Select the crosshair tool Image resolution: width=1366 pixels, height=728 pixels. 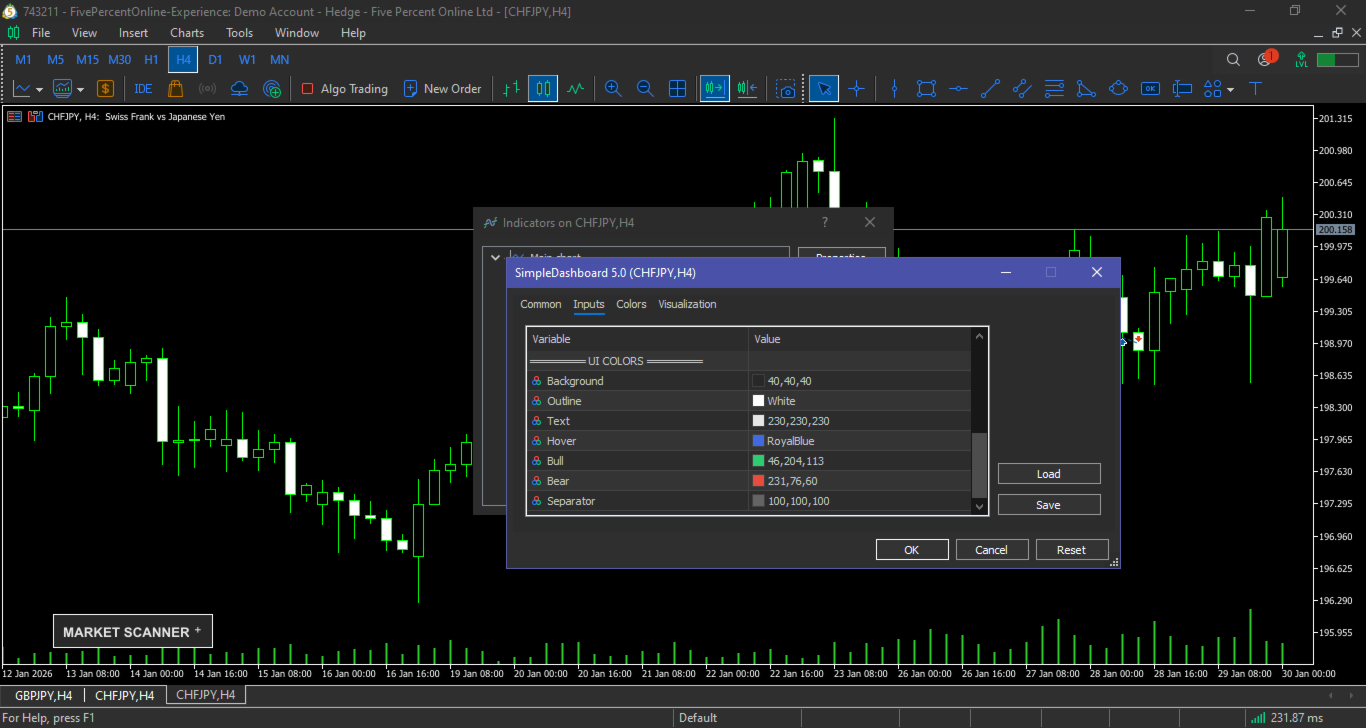coord(856,89)
